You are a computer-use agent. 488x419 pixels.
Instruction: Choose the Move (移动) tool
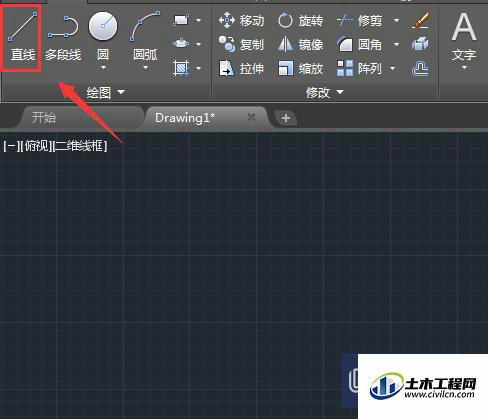241,21
